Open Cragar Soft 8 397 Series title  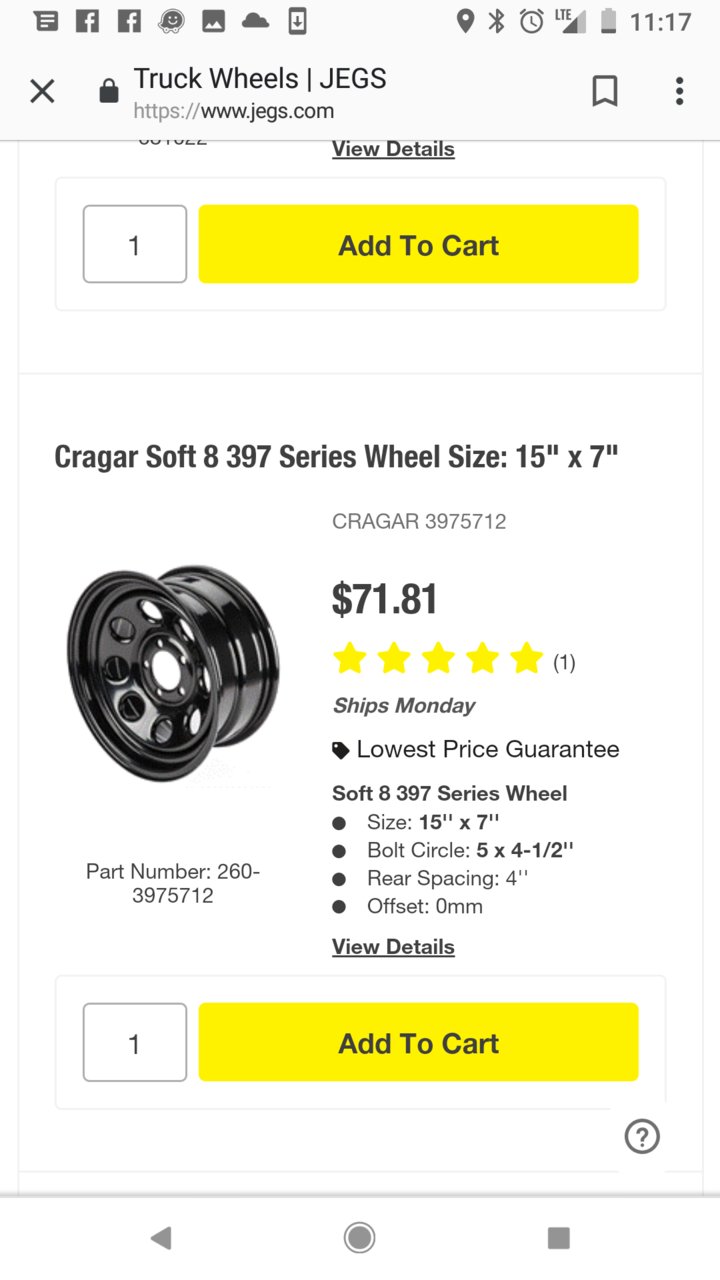(336, 457)
